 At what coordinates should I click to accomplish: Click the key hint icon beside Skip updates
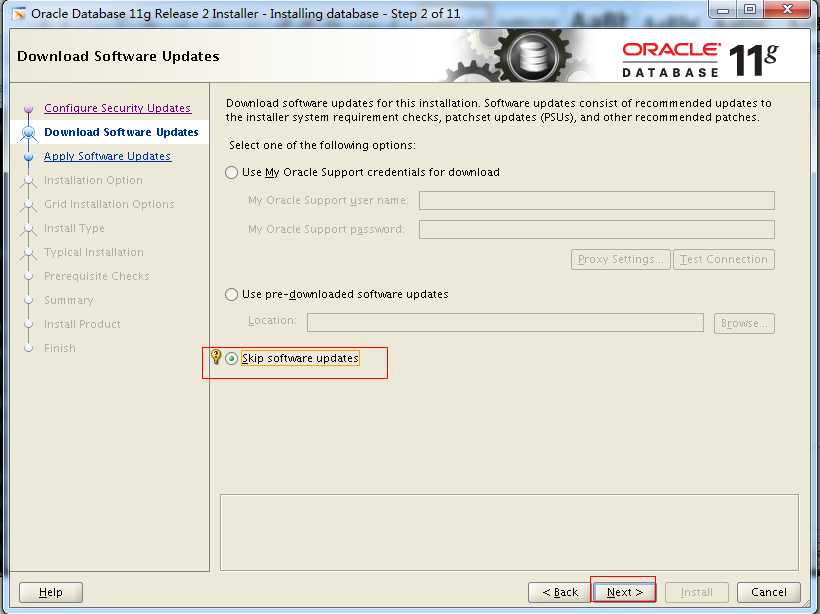[x=215, y=357]
